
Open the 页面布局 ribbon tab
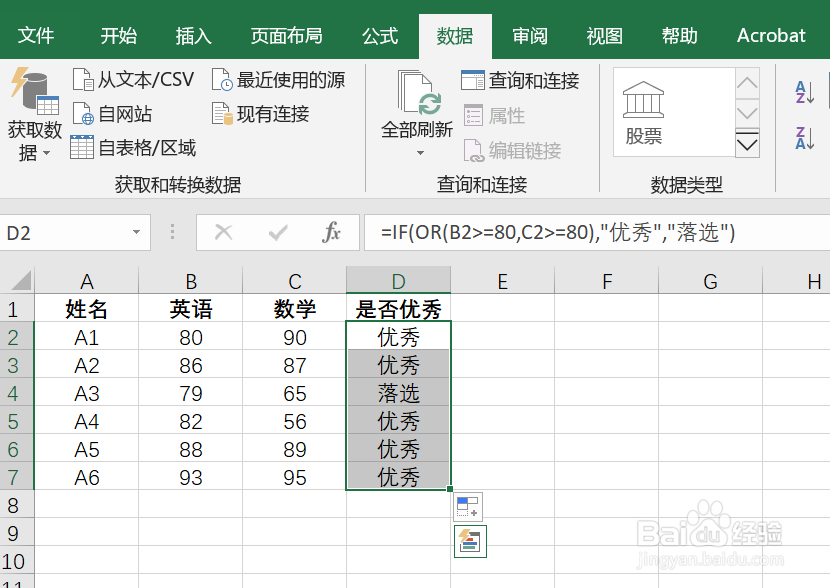point(286,36)
